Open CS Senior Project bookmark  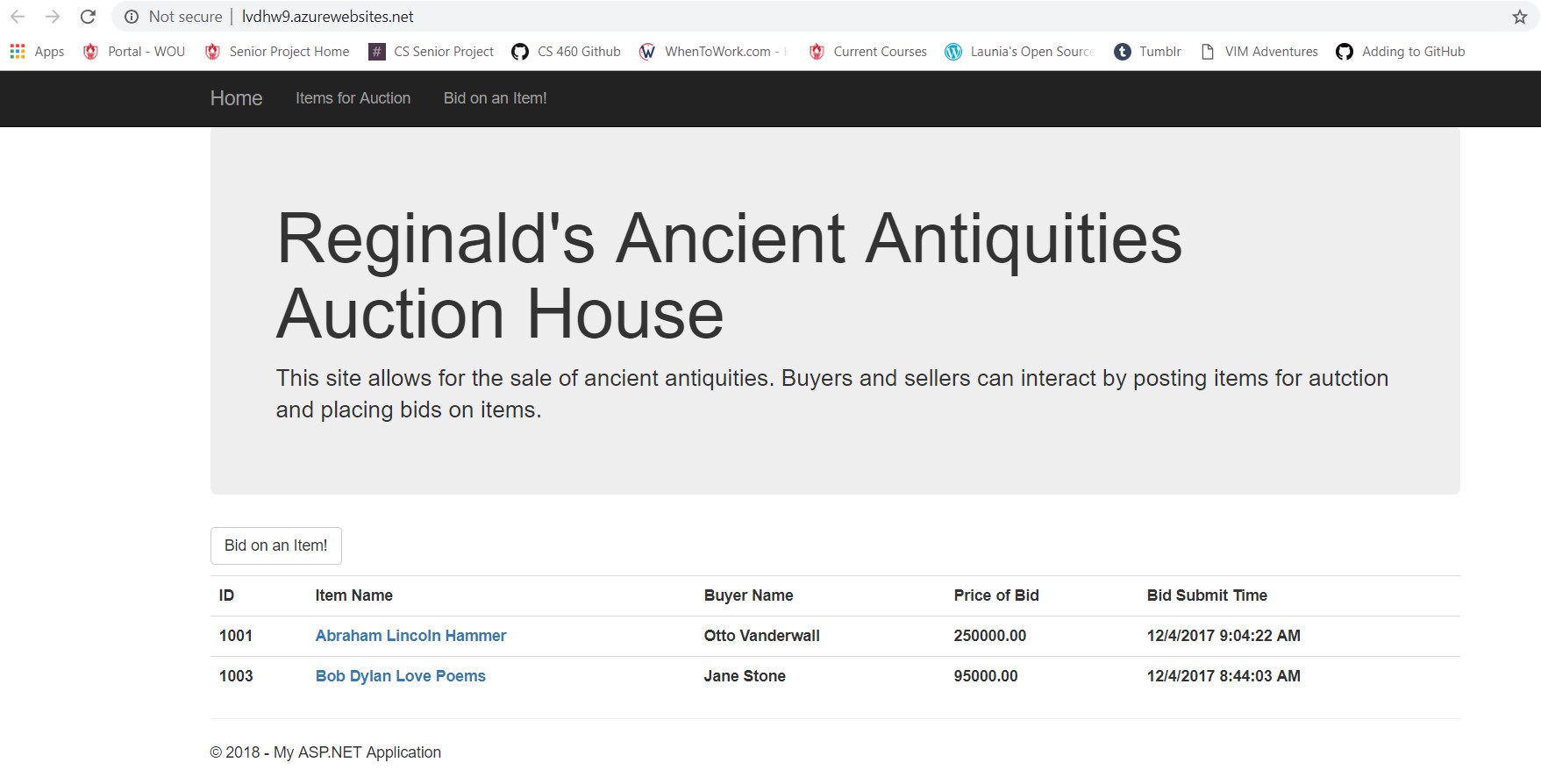(432, 52)
